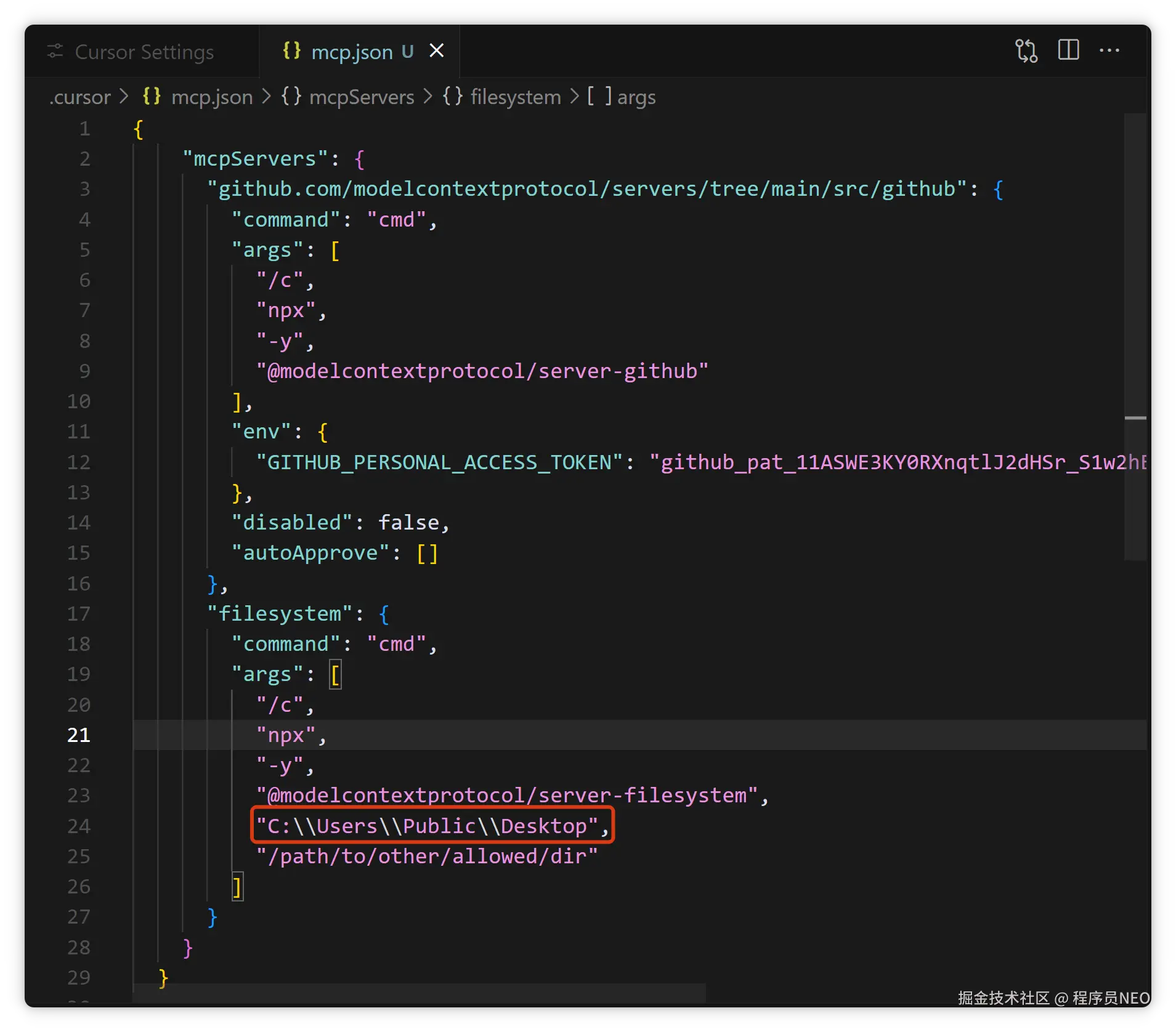Click the filesystem breadcrumb segment

(516, 97)
